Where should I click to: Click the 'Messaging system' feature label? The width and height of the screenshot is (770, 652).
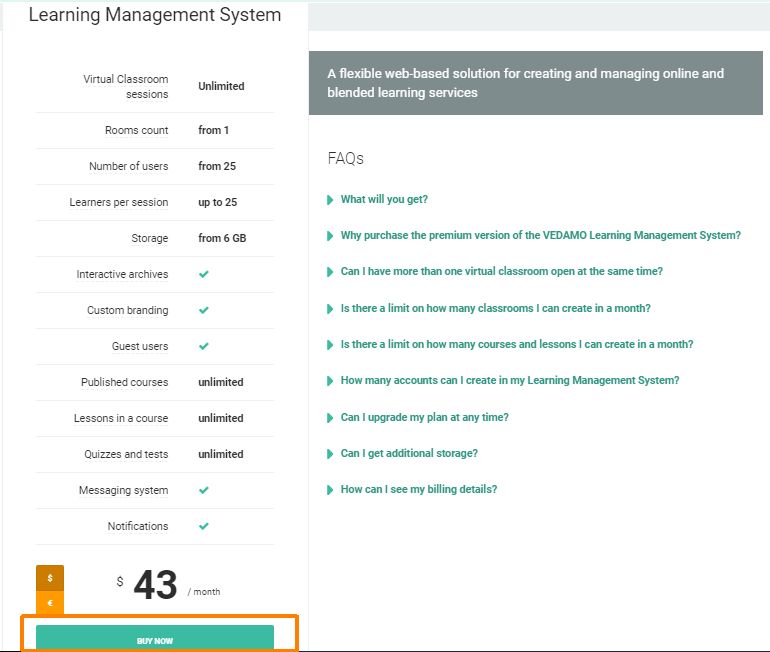pyautogui.click(x=124, y=490)
